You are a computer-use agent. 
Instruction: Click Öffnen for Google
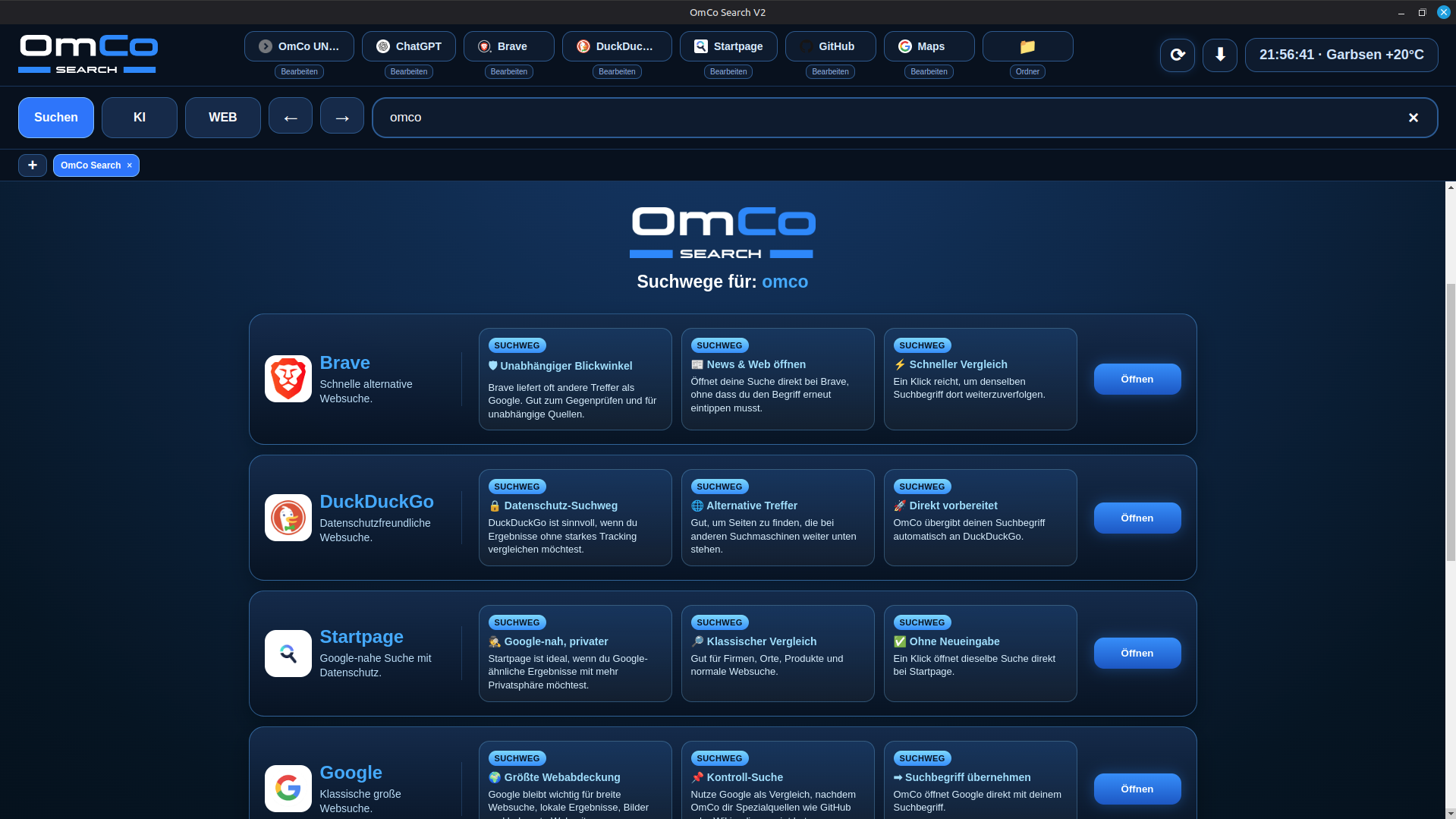pos(1137,789)
